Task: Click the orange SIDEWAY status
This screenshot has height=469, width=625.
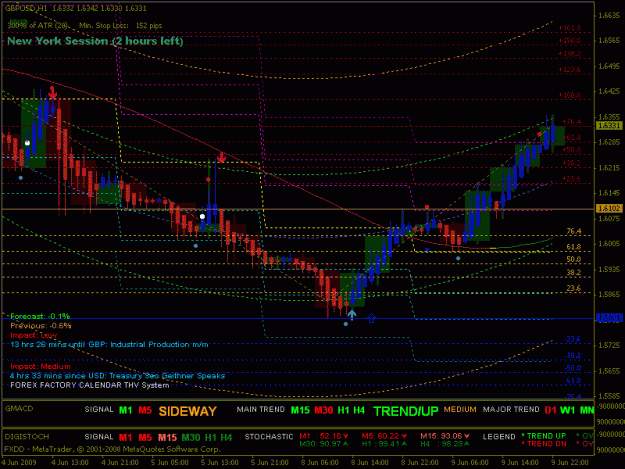Action: [x=188, y=411]
